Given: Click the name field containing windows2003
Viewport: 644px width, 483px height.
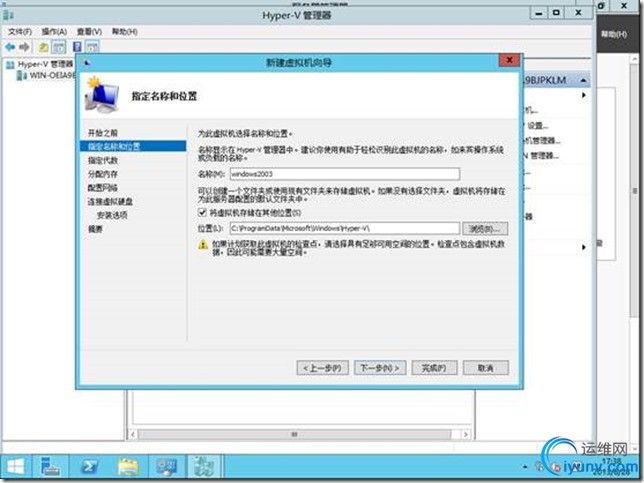Looking at the screenshot, I should coord(345,174).
